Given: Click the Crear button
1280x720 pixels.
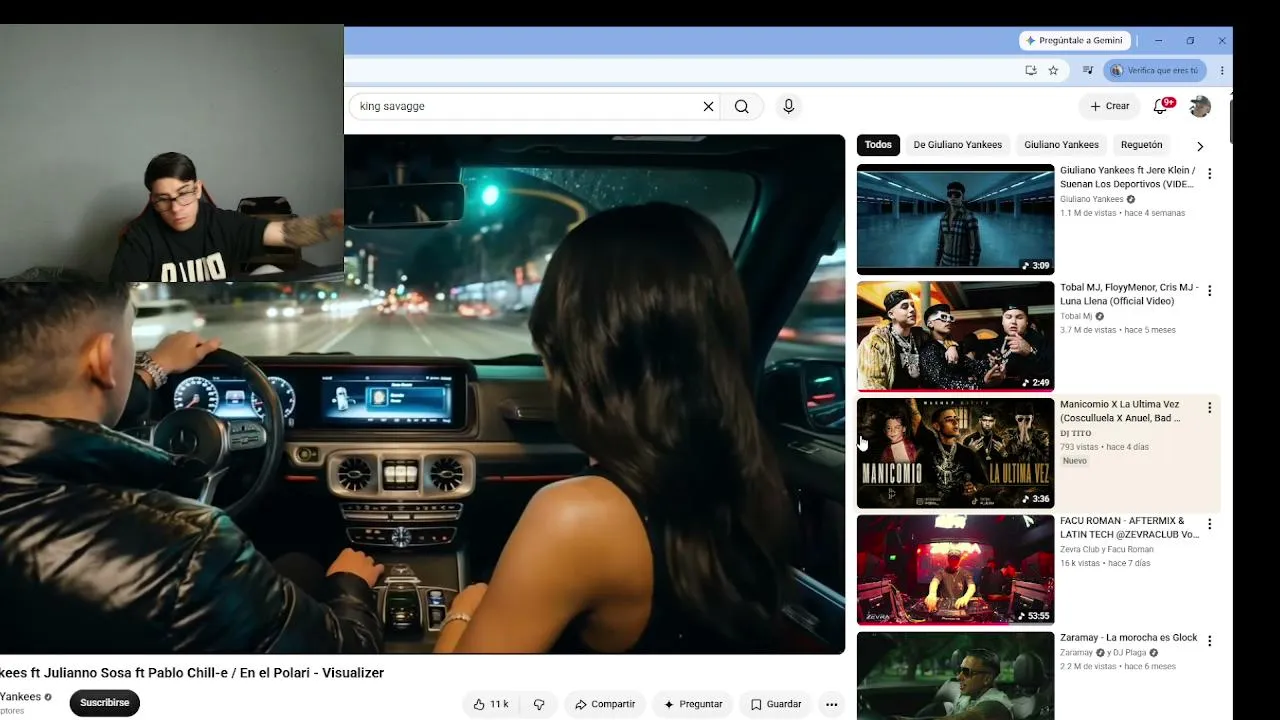Looking at the screenshot, I should (x=1110, y=106).
